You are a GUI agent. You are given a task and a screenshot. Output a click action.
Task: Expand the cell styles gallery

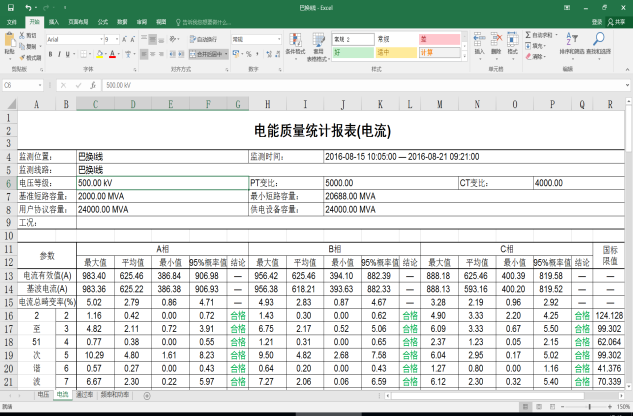point(464,57)
